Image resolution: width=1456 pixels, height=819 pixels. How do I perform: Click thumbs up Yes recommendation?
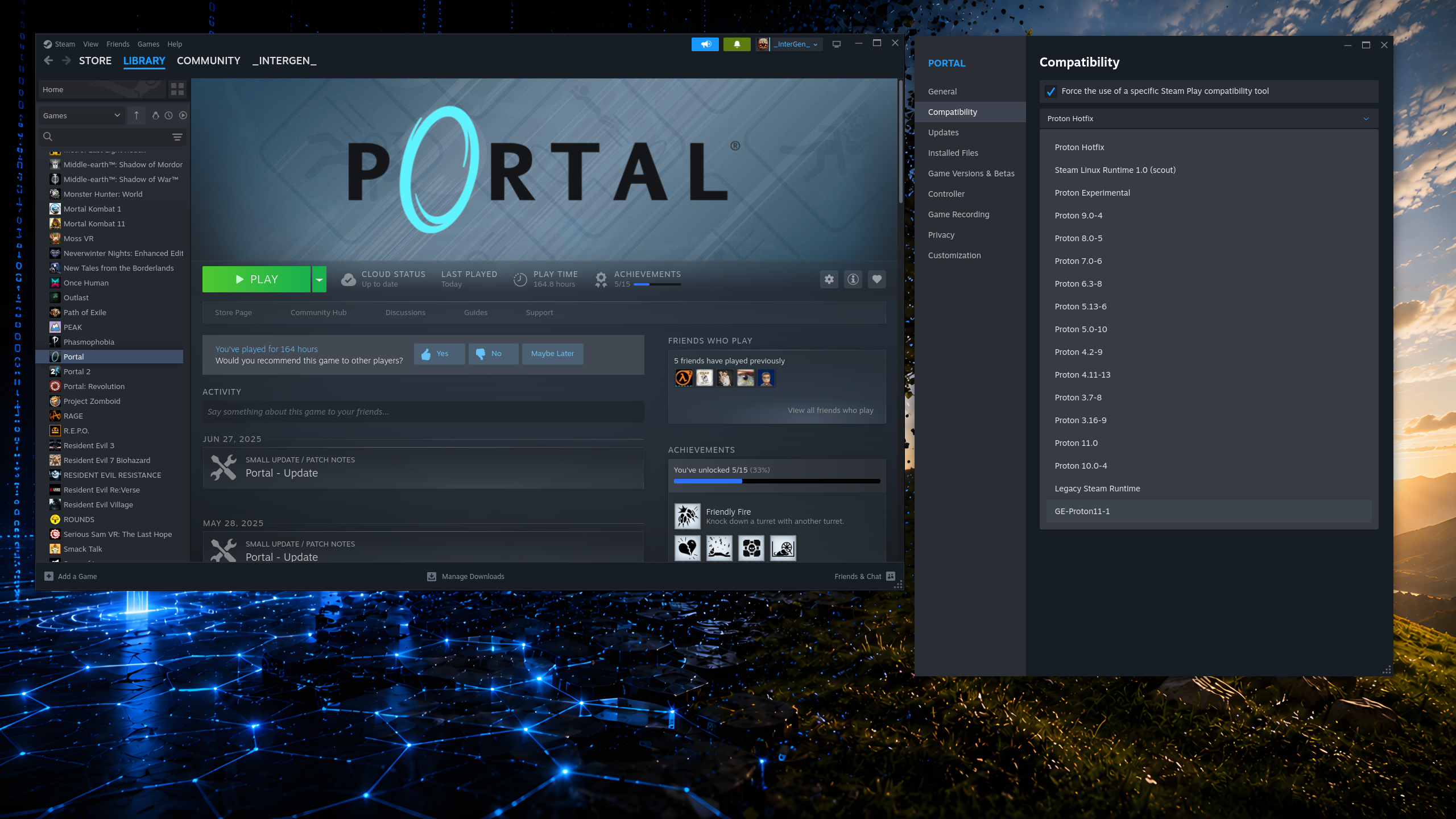[x=440, y=354]
